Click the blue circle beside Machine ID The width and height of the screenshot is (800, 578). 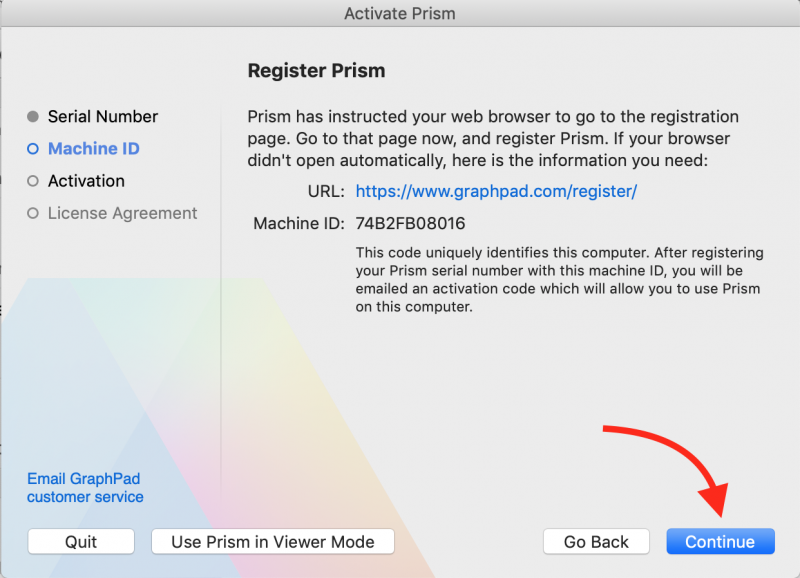[33, 149]
